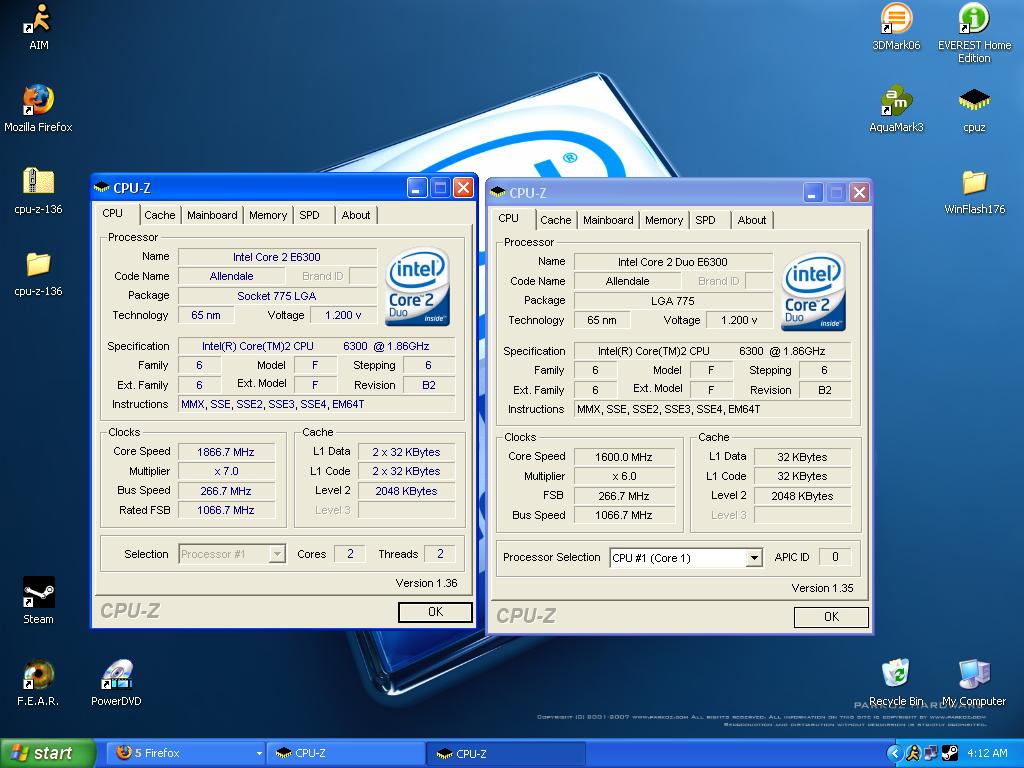1024x768 pixels.
Task: Click the Intel Core 2 Duo logo in CPU-Z 1.35 window
Action: (x=814, y=291)
